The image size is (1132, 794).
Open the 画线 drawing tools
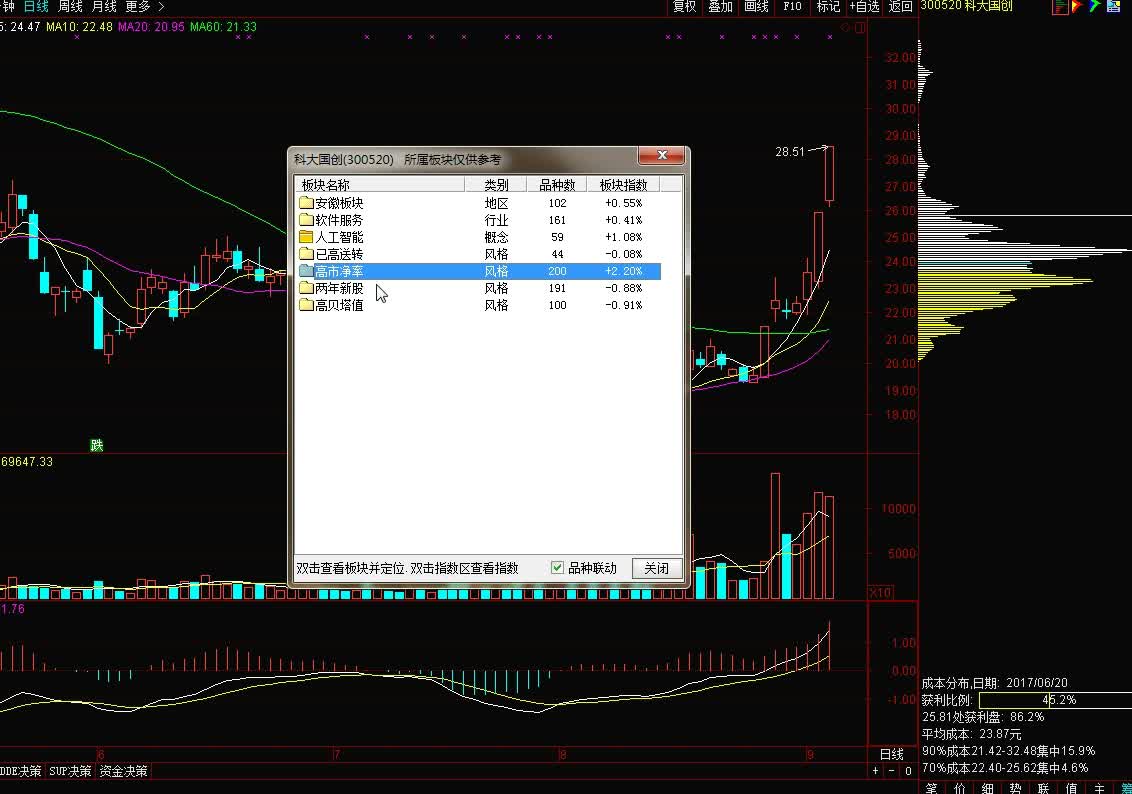coord(756,6)
